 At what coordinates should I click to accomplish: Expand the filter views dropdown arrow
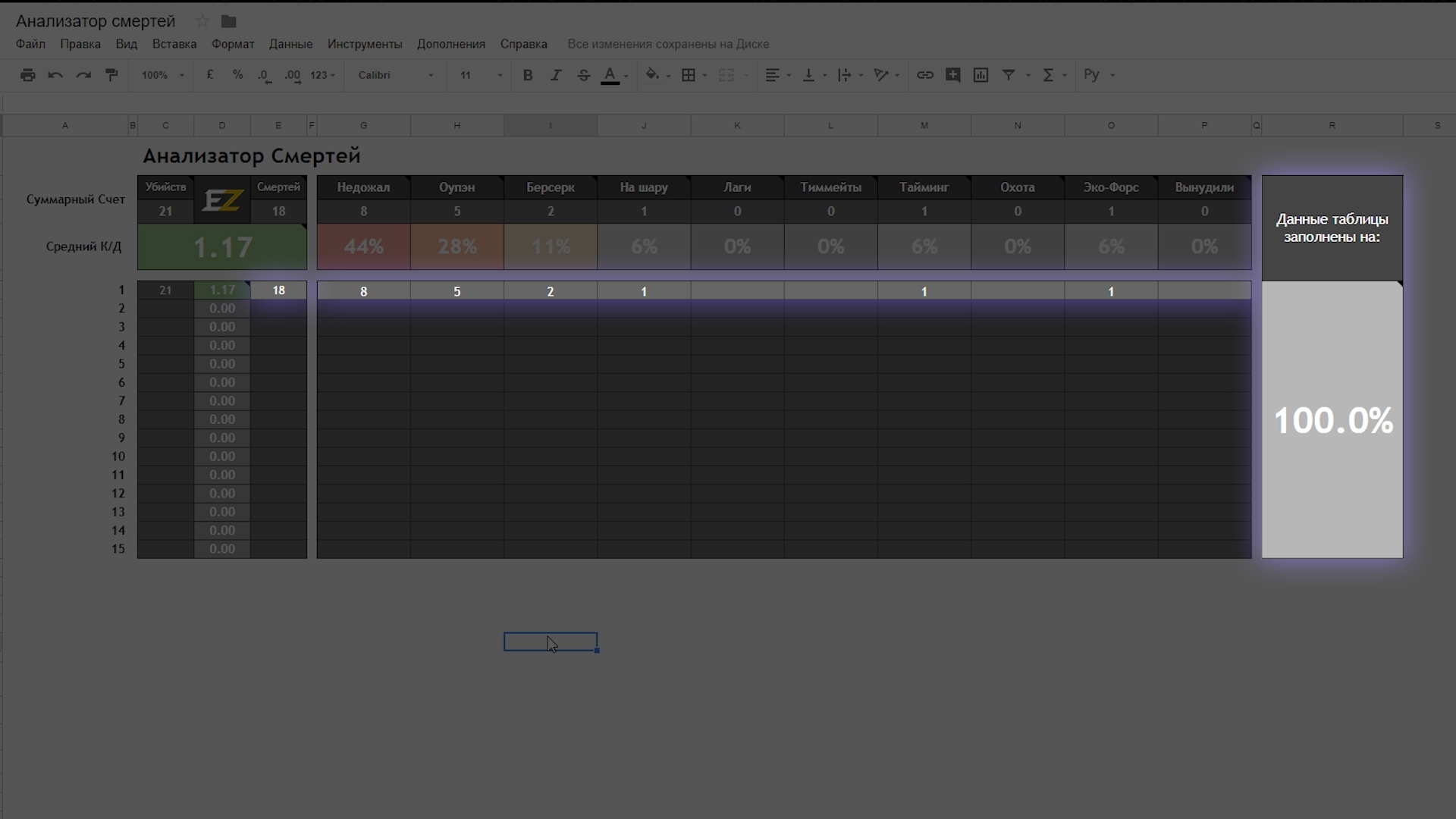coord(1028,75)
